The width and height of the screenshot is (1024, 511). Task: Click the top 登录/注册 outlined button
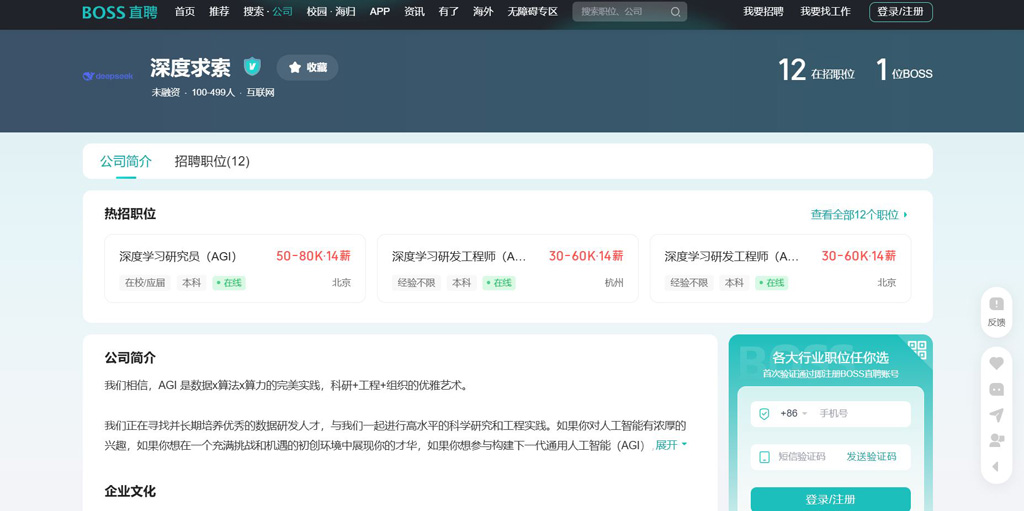901,12
